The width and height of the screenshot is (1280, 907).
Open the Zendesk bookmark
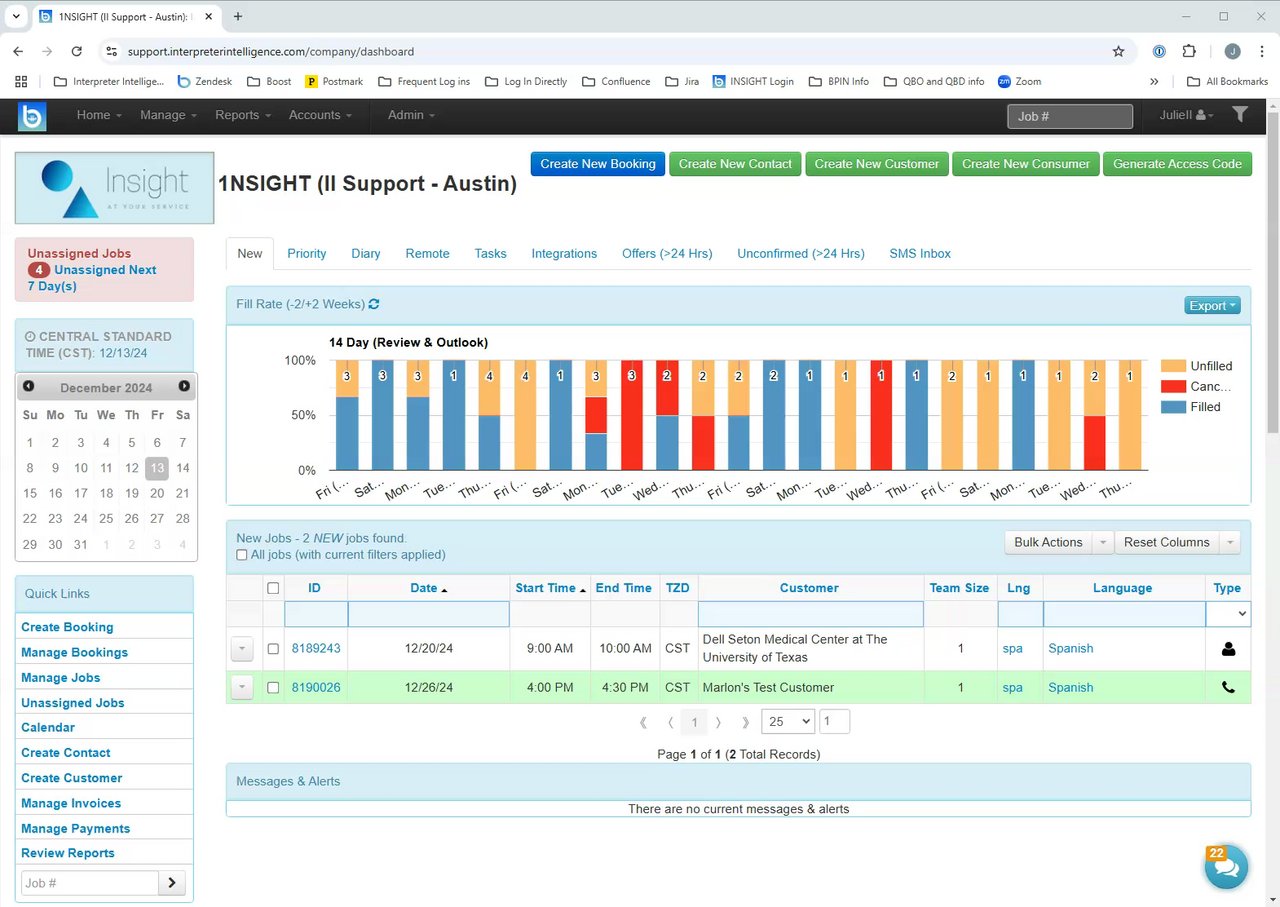coord(206,81)
